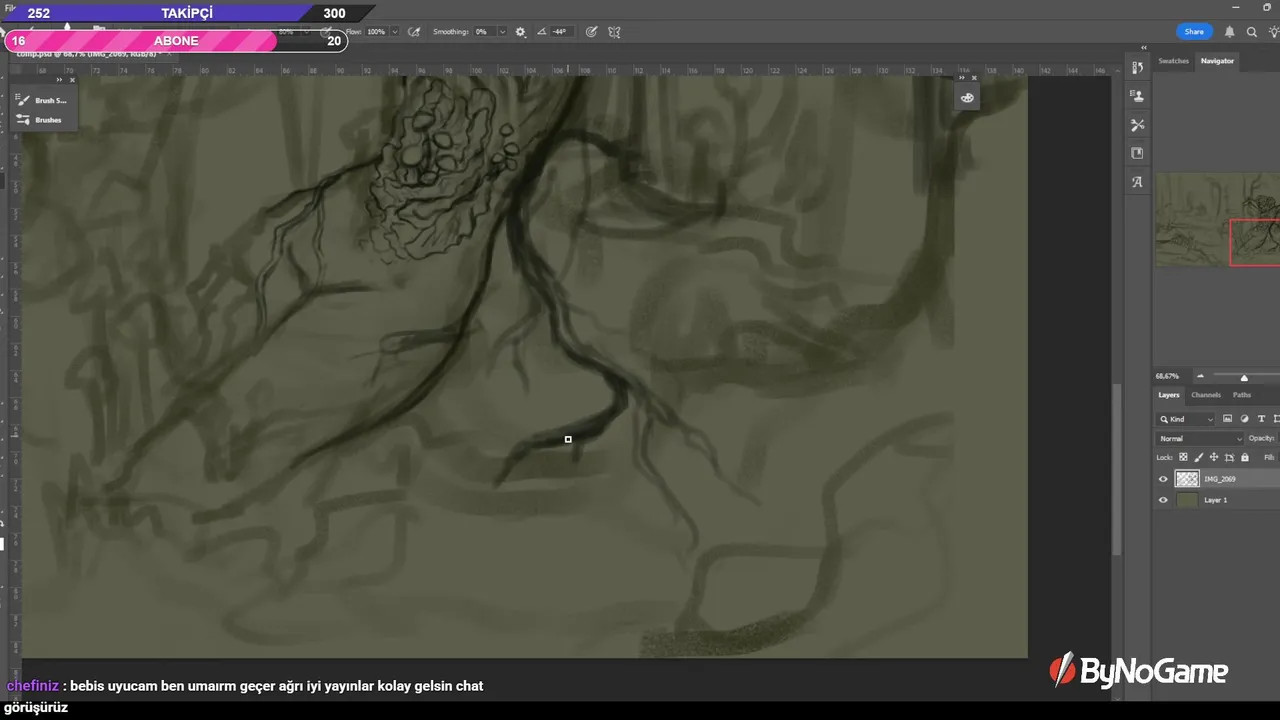The image size is (1280, 720).
Task: Click the blue Share button
Action: [1194, 32]
